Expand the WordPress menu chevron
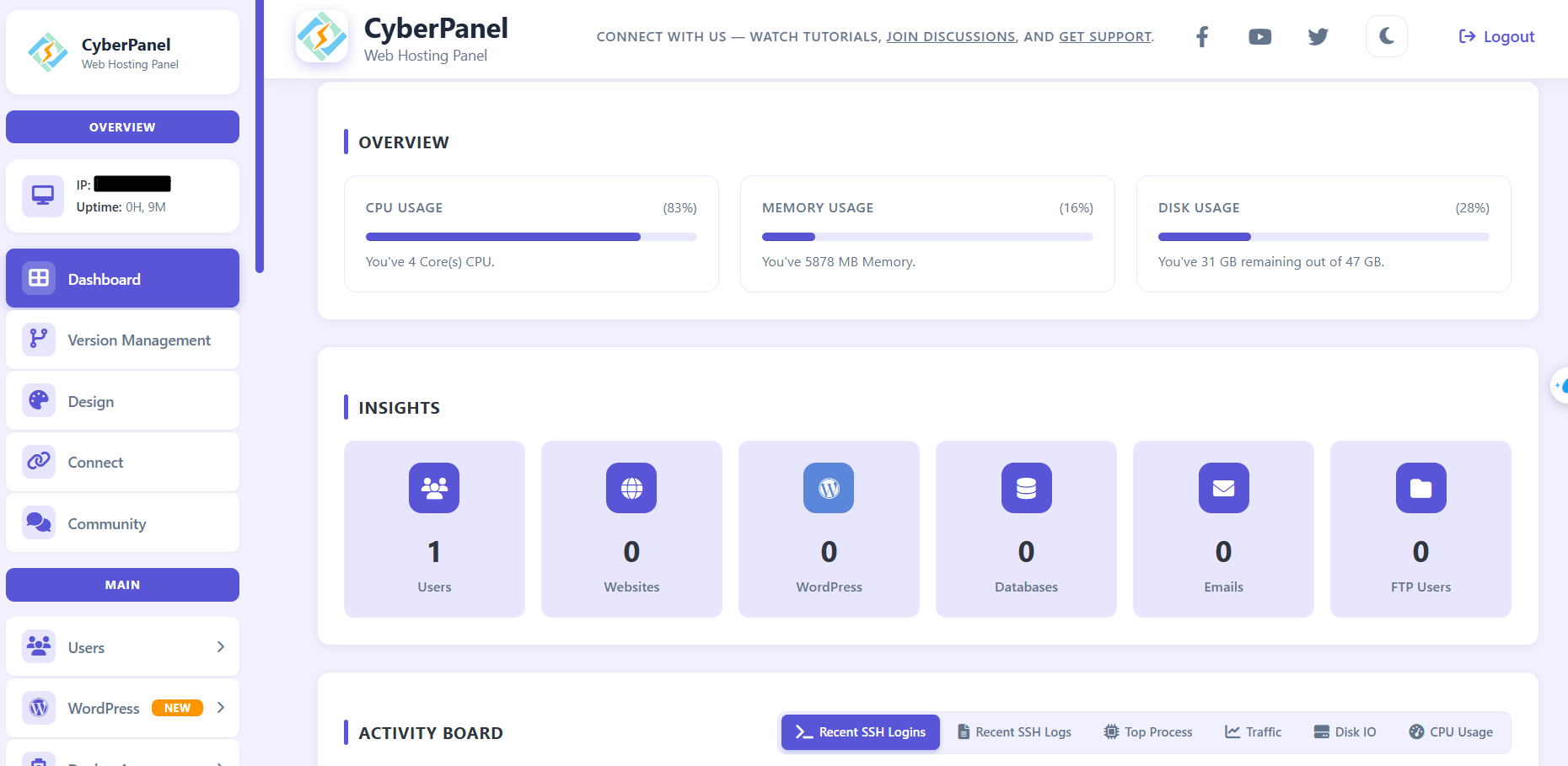This screenshot has height=766, width=1568. tap(221, 708)
